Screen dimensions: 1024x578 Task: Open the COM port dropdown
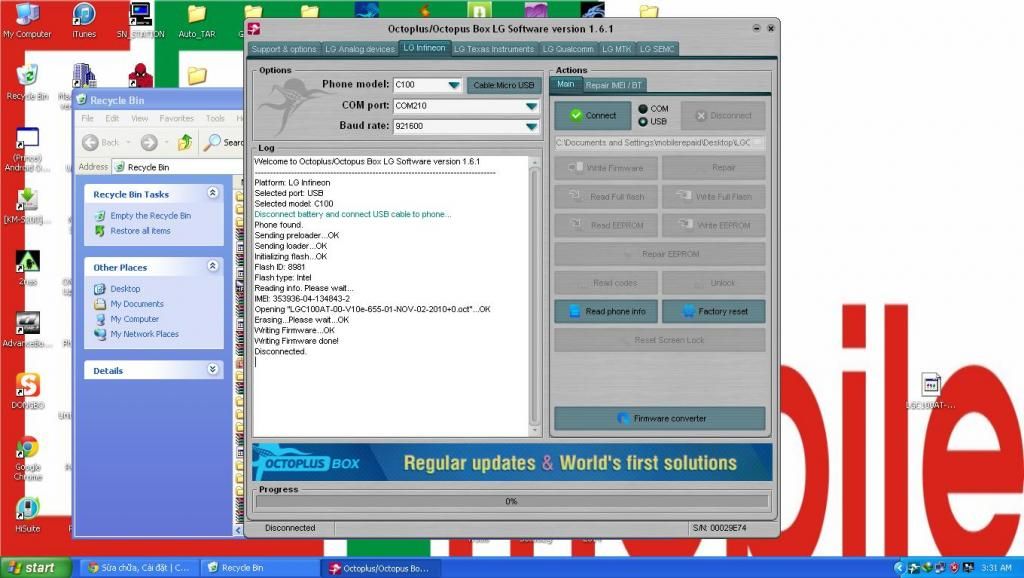(532, 106)
